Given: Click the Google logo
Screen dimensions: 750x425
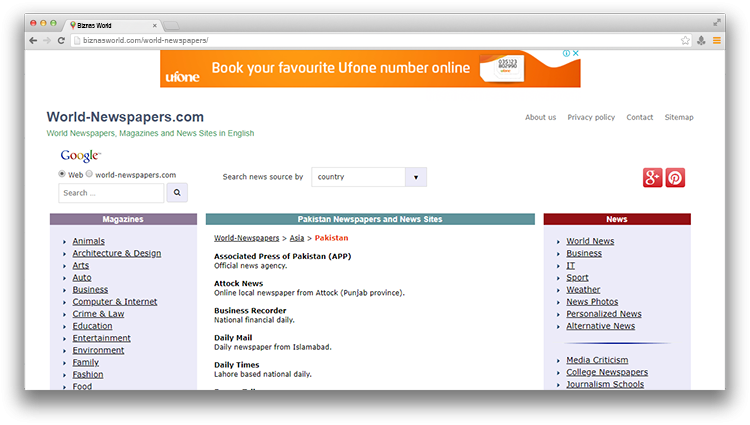Looking at the screenshot, I should tap(80, 156).
